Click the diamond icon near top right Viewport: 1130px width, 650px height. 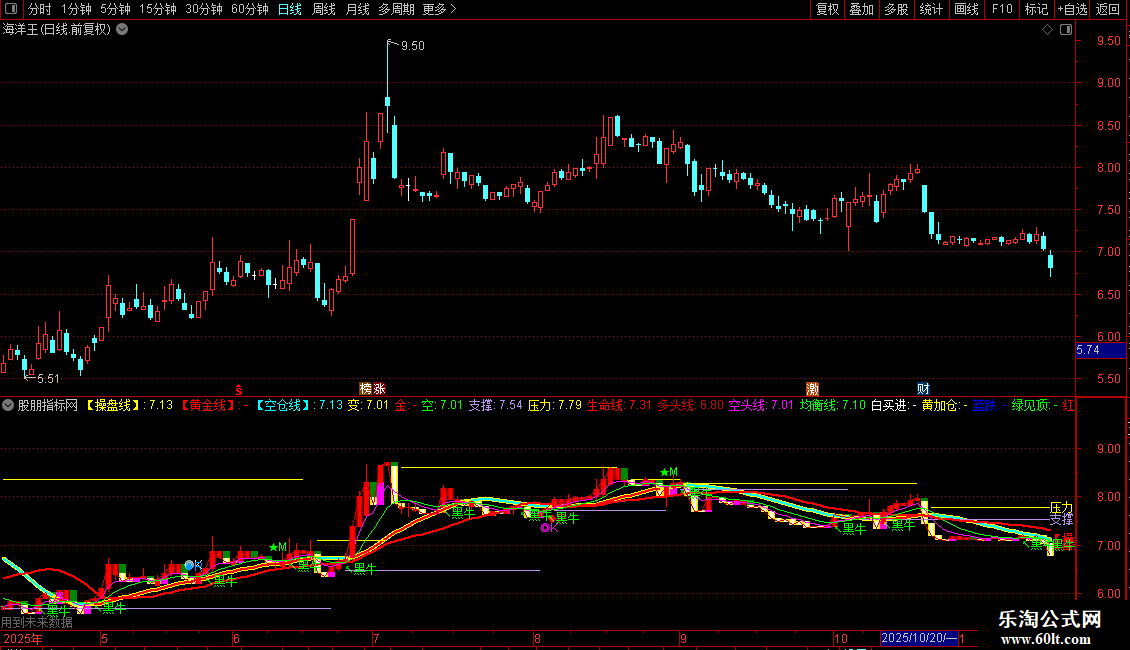[x=1048, y=30]
